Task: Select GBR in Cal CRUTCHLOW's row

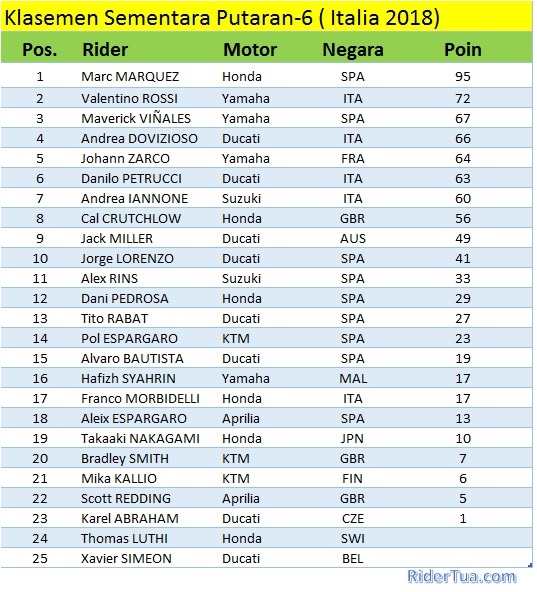Action: pos(352,219)
